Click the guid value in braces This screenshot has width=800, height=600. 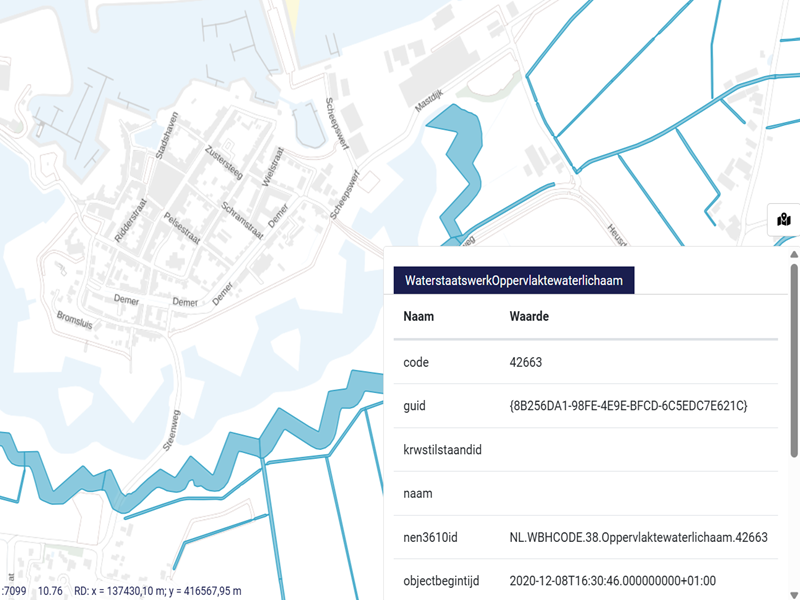628,406
